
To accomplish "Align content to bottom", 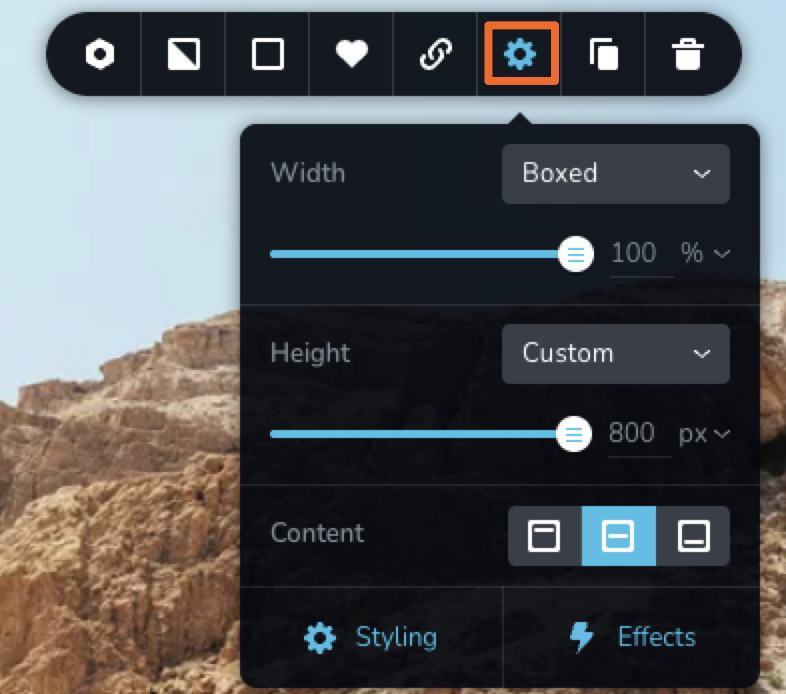I will (693, 536).
